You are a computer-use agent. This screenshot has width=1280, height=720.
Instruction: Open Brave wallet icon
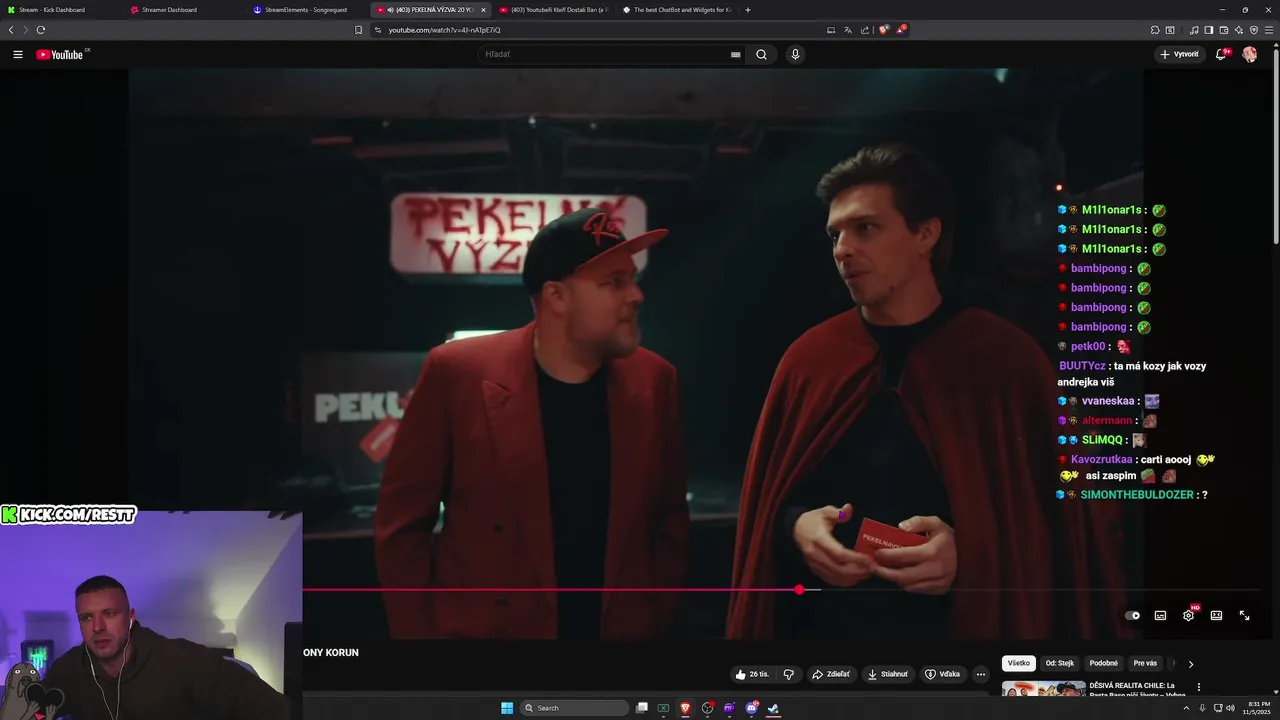tap(1223, 30)
